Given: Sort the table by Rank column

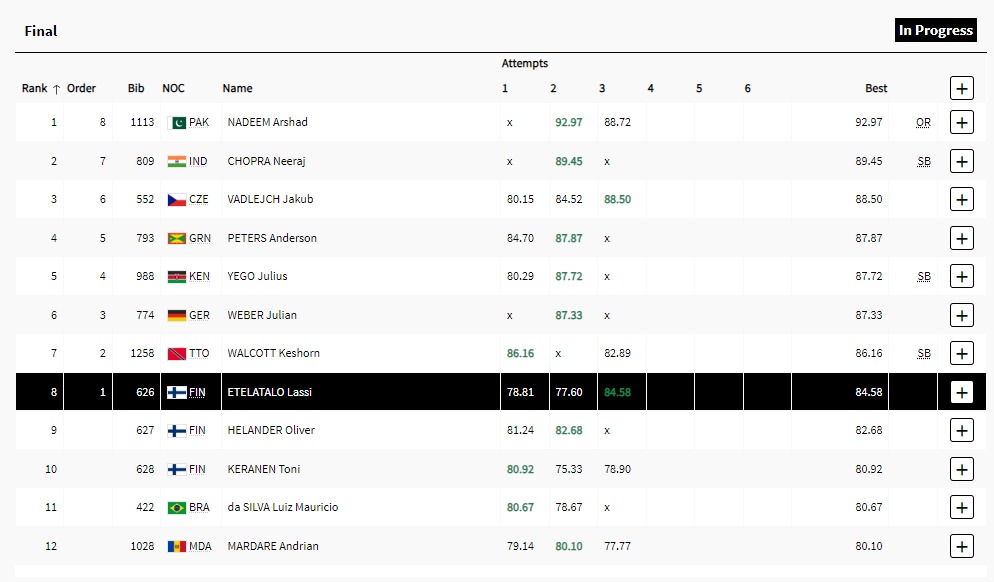Looking at the screenshot, I should 41,88.
